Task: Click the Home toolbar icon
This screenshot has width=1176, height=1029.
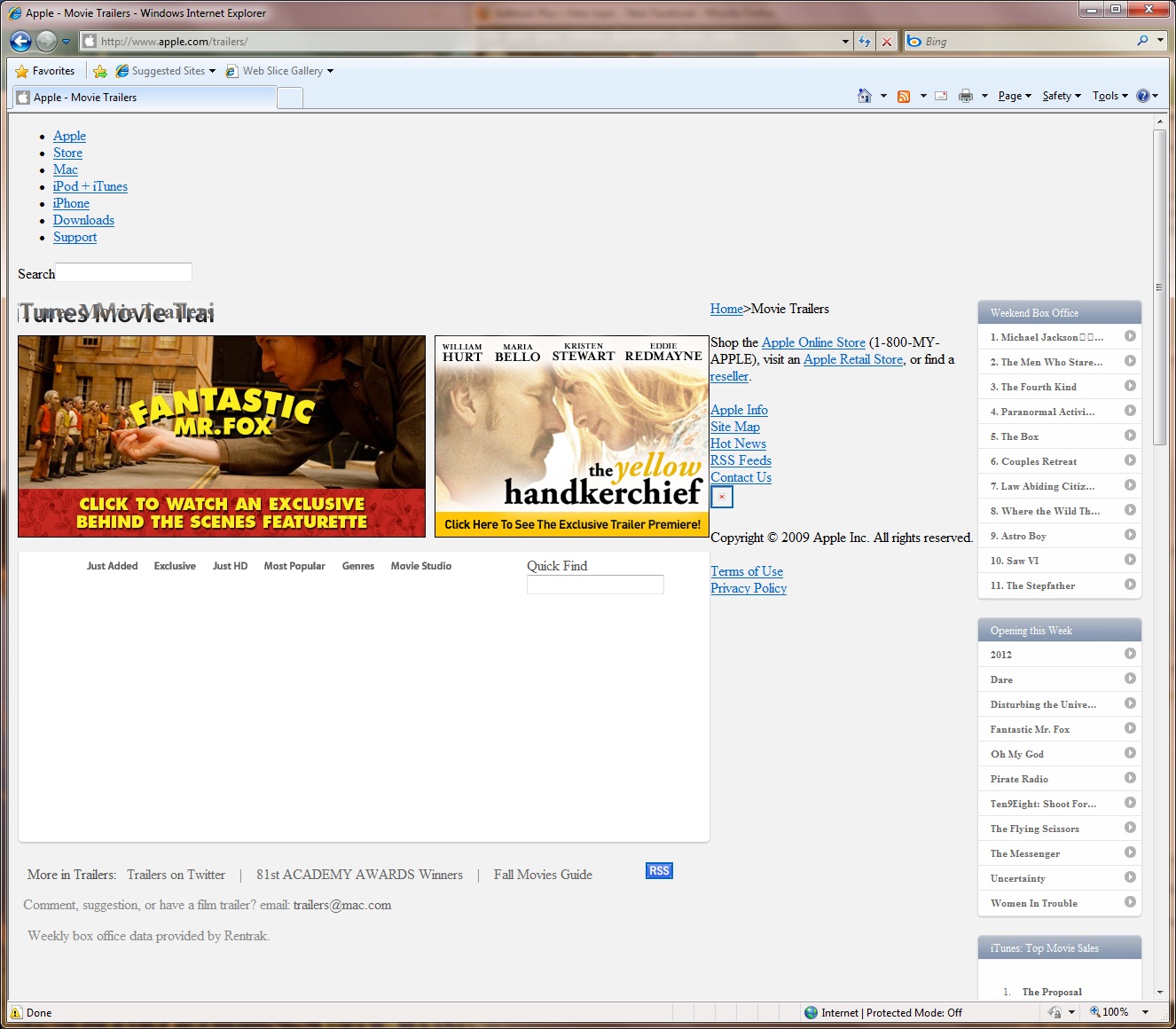Action: point(865,96)
